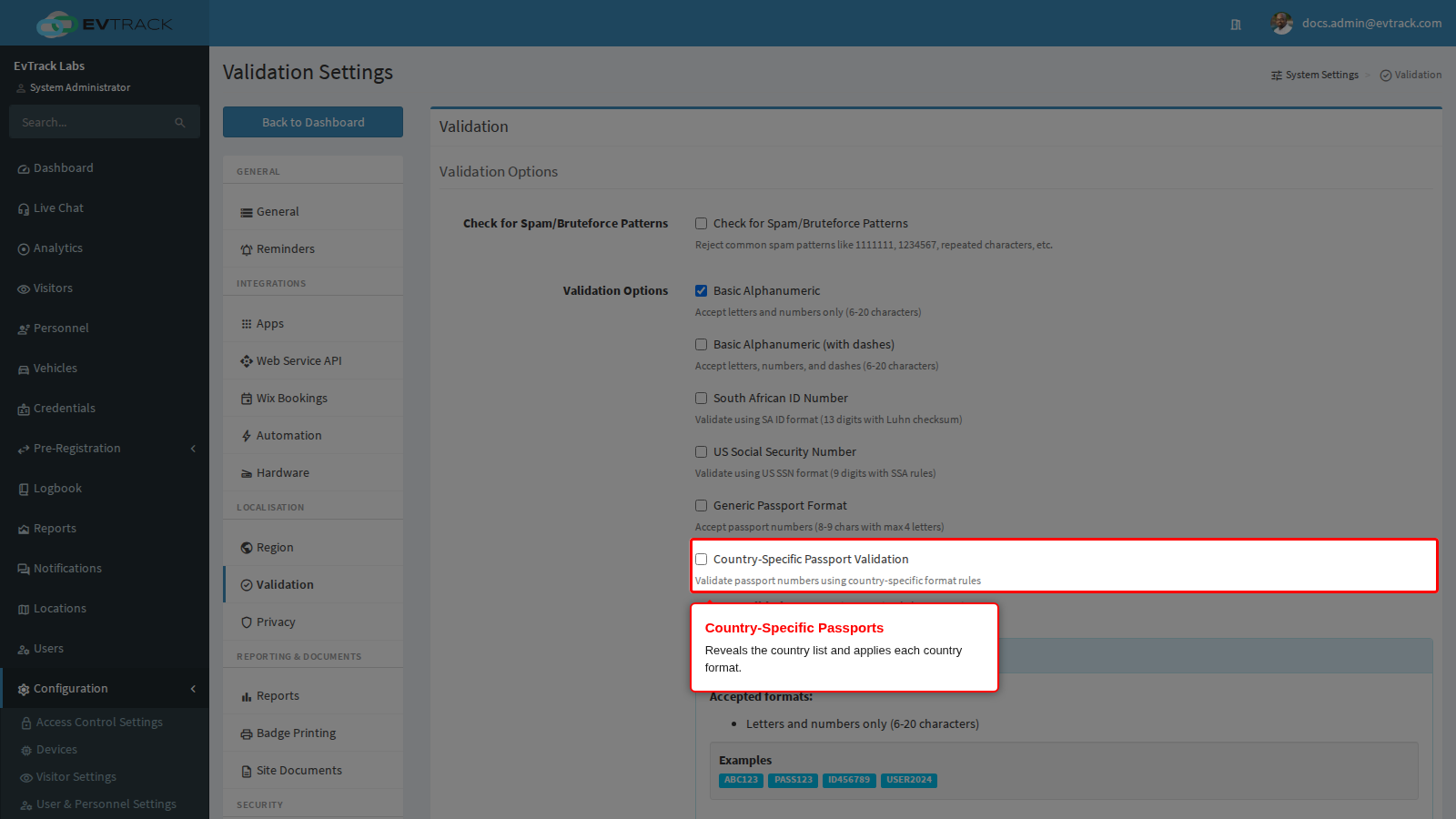Viewport: 1456px width, 819px height.
Task: Click the Personnel sidebar icon
Action: click(24, 329)
